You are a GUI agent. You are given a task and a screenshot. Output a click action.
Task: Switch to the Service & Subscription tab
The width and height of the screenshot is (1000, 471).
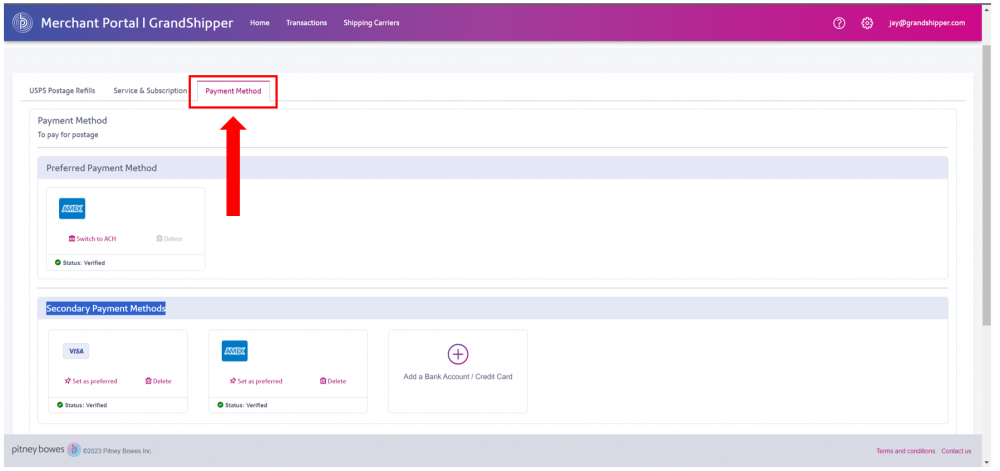[x=150, y=91]
